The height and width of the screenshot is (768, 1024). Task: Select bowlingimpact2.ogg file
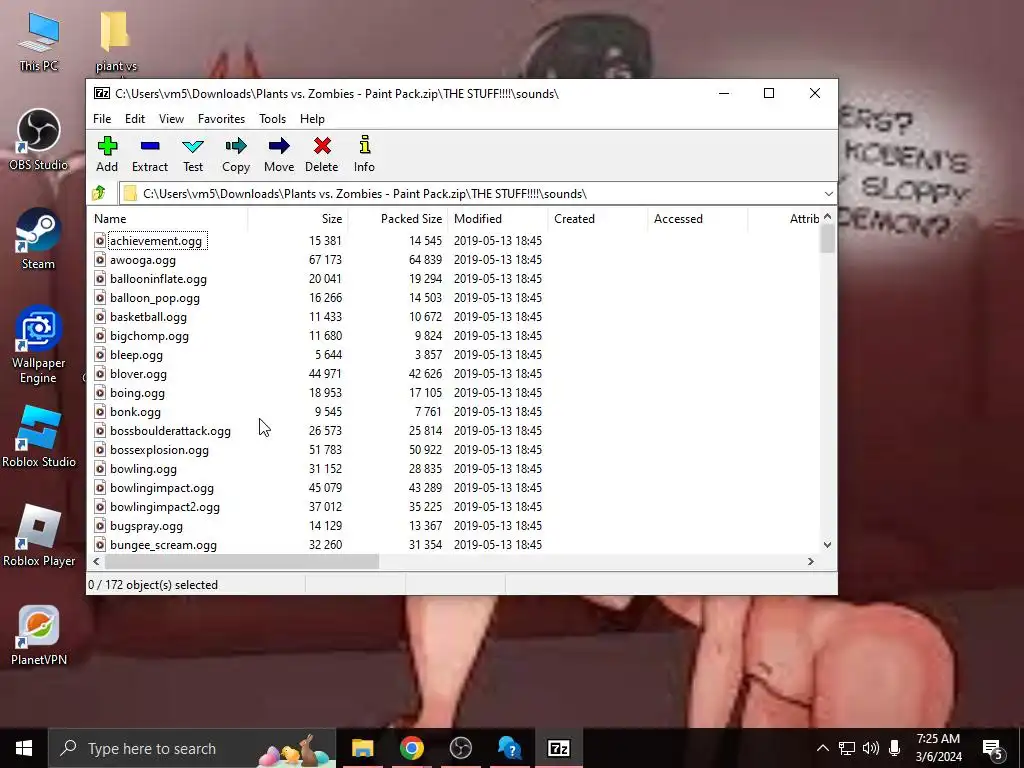(x=165, y=507)
